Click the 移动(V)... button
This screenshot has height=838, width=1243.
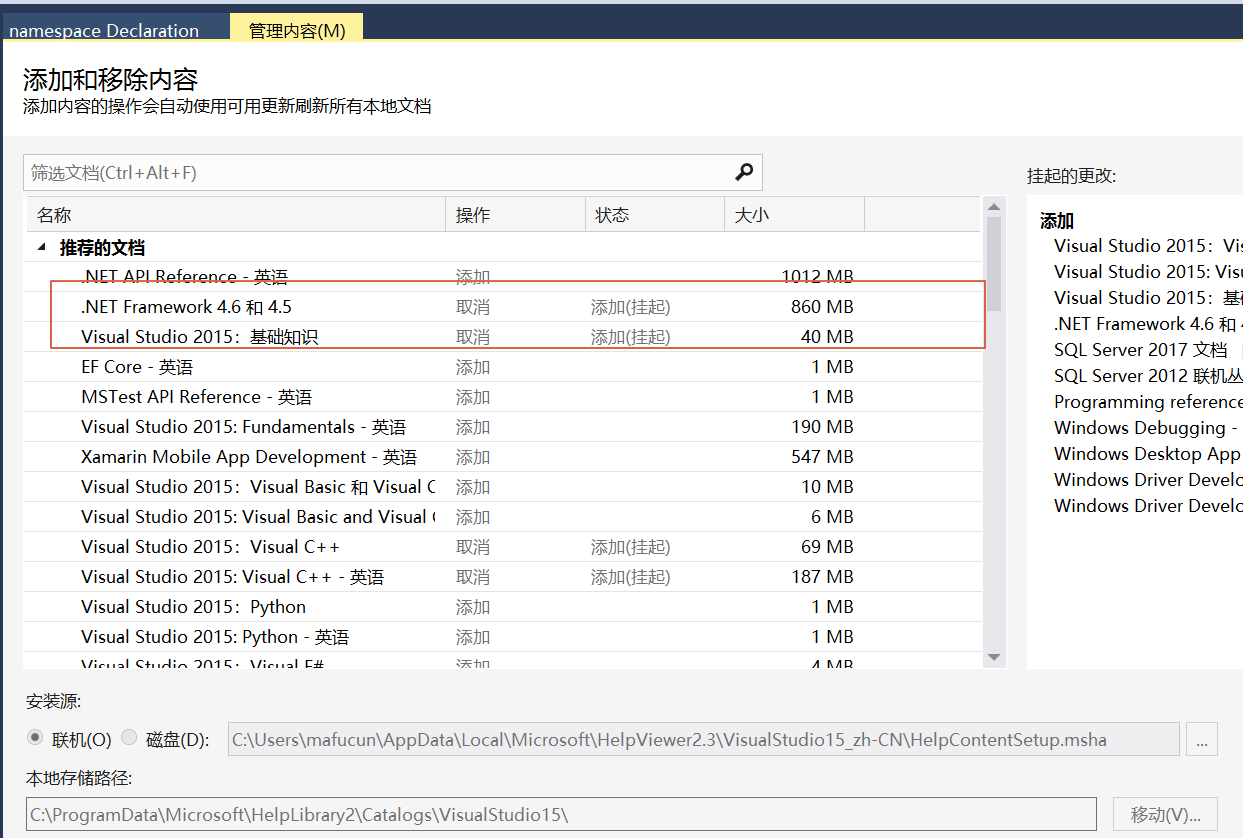coord(1164,813)
